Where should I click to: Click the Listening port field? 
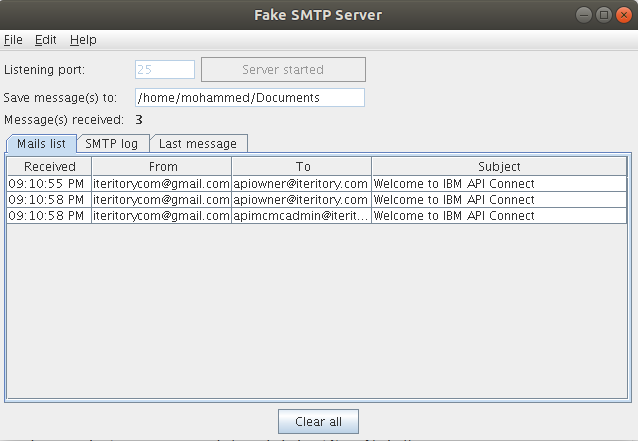[165, 70]
